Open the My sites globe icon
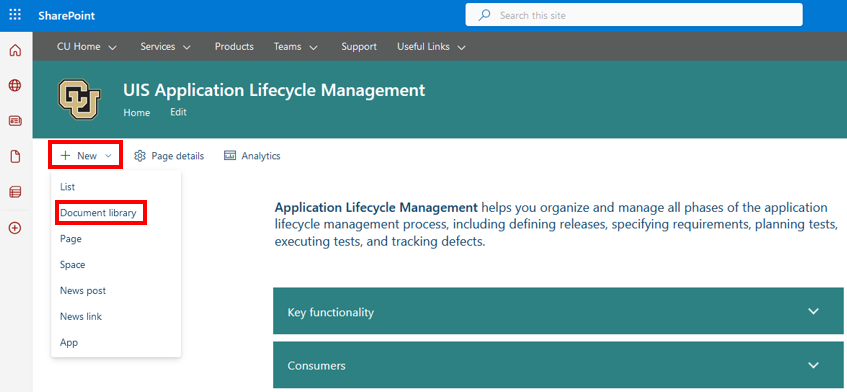 (x=15, y=85)
